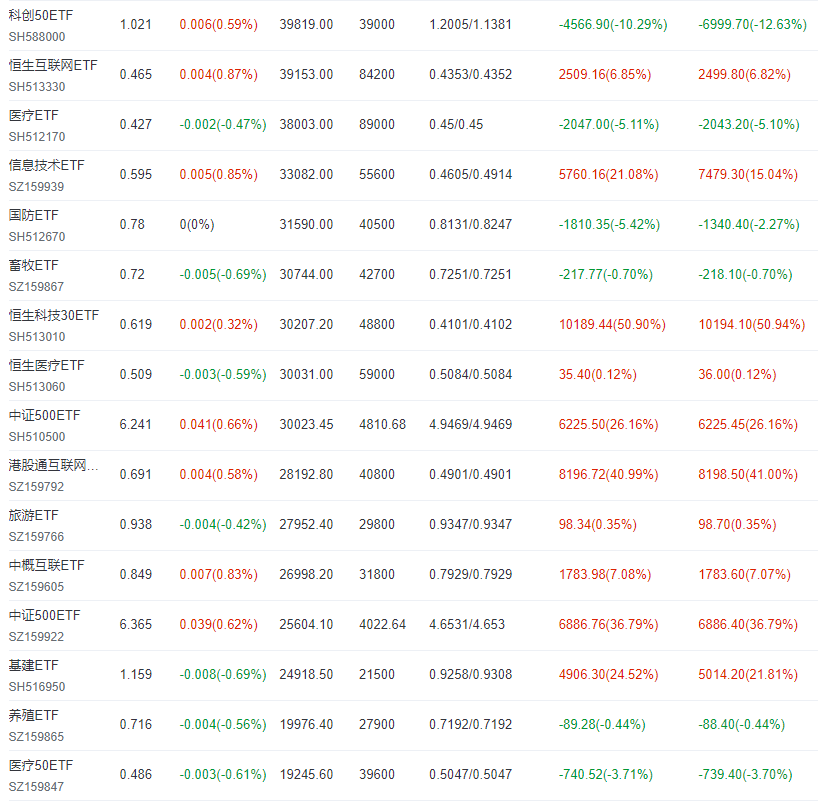Click stock code SZ159766
Screen dimensions: 818x801
coord(37,537)
